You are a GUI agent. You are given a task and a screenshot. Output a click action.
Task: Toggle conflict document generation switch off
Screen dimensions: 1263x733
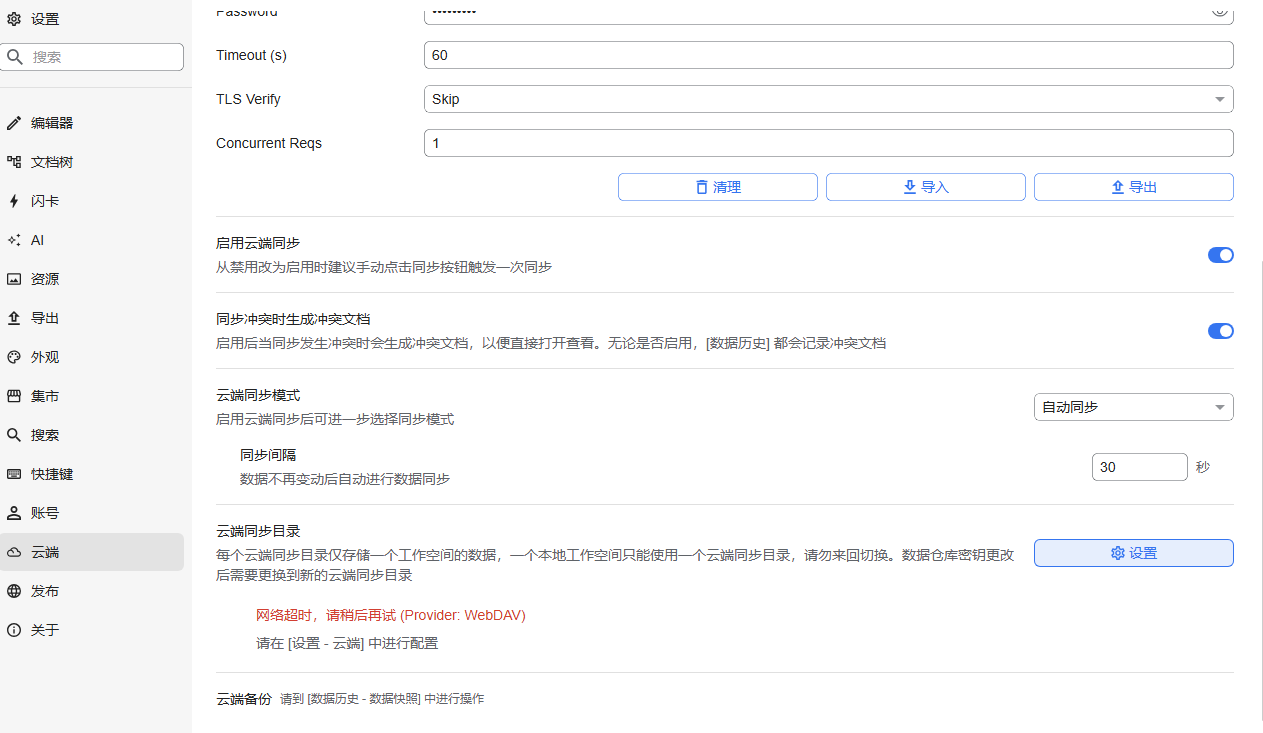click(x=1220, y=331)
